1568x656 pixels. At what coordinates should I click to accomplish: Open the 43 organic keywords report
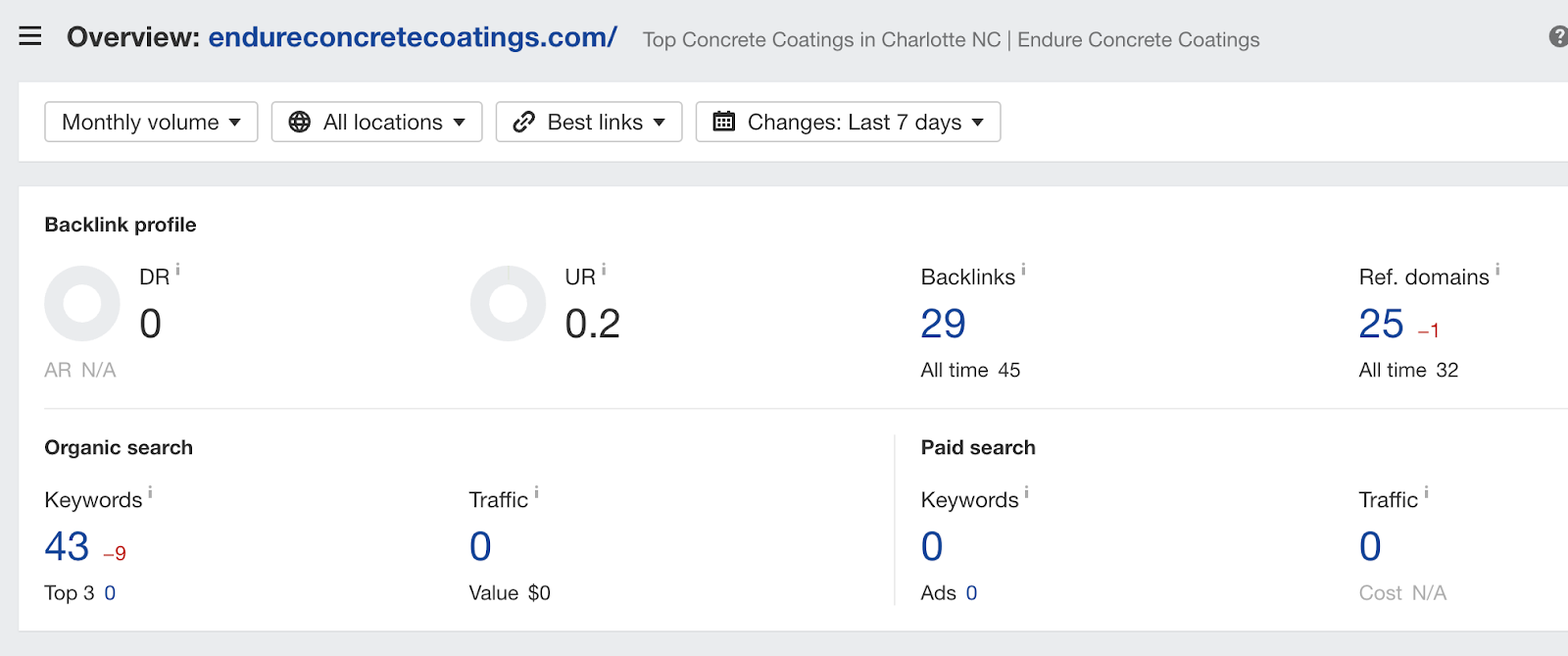pyautogui.click(x=67, y=546)
